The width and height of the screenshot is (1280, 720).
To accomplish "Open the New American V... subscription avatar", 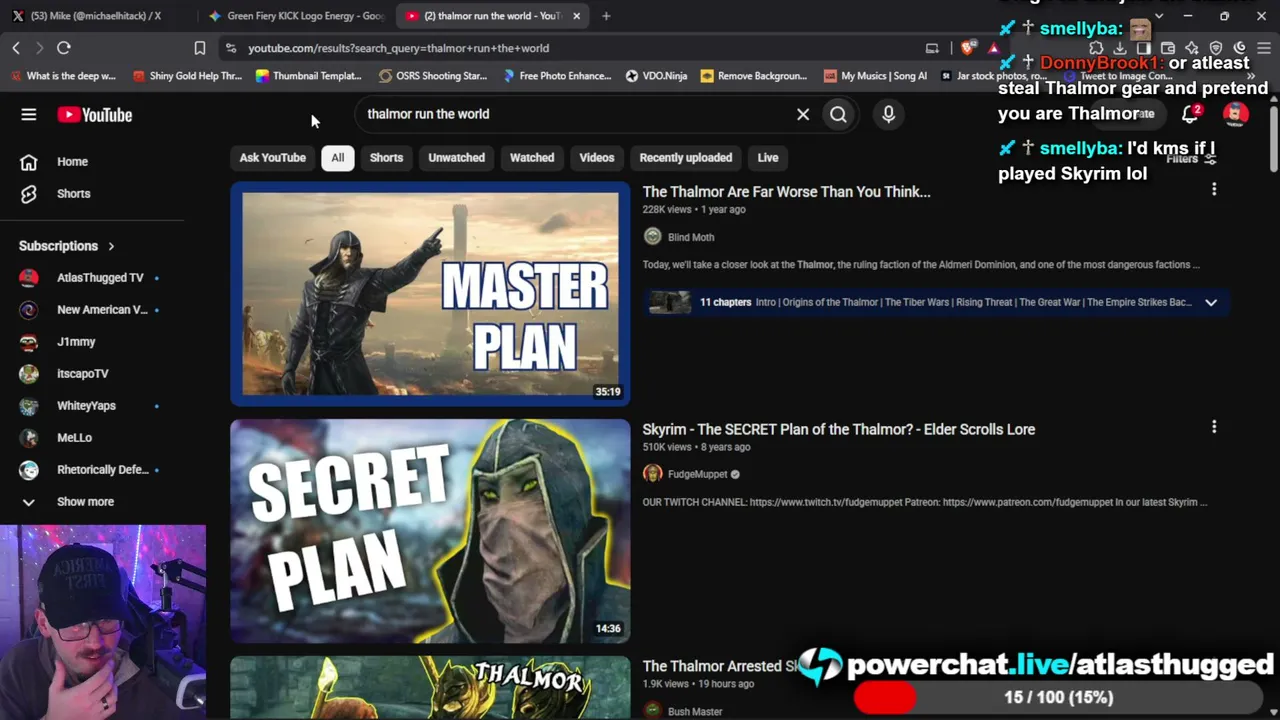I will (x=29, y=309).
